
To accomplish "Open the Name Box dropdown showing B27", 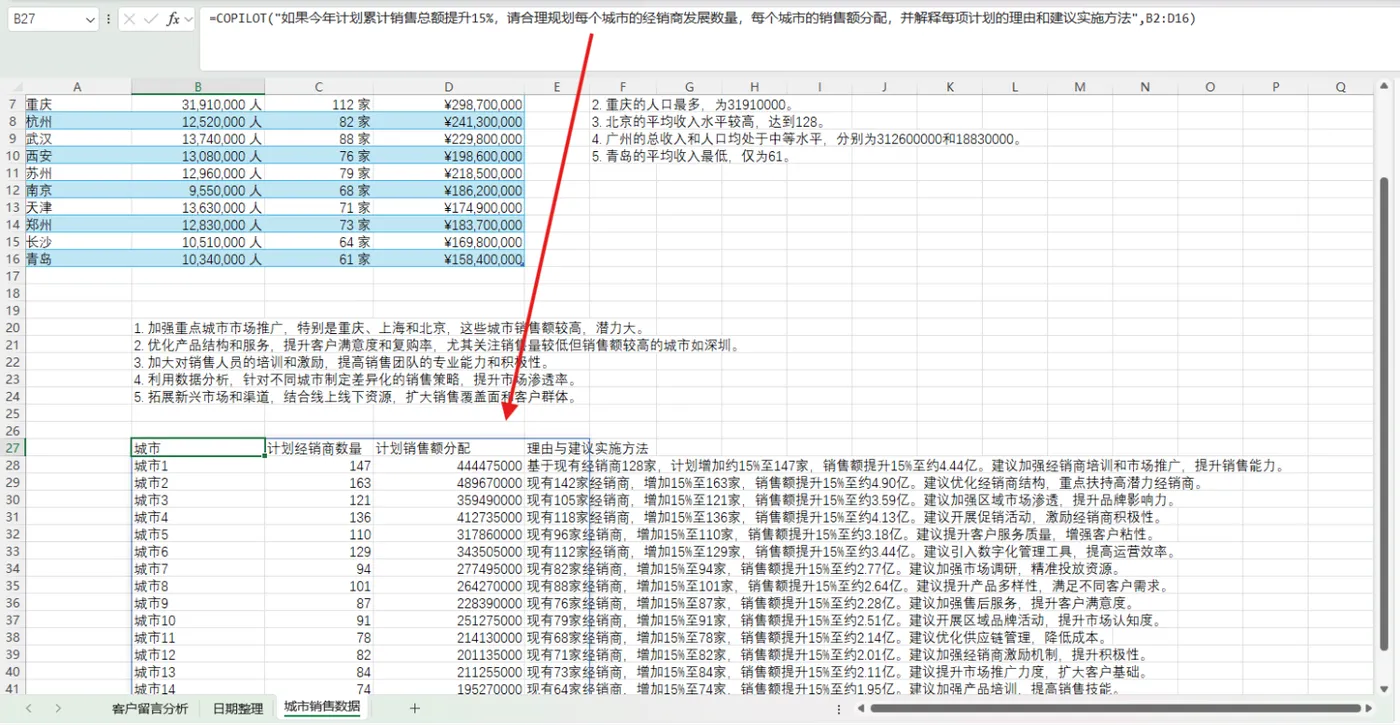I will click(88, 19).
